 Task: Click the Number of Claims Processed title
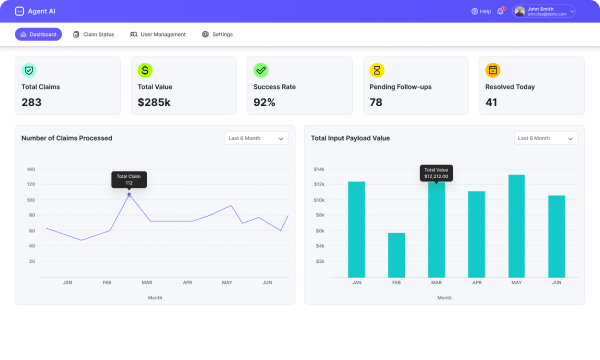click(67, 138)
